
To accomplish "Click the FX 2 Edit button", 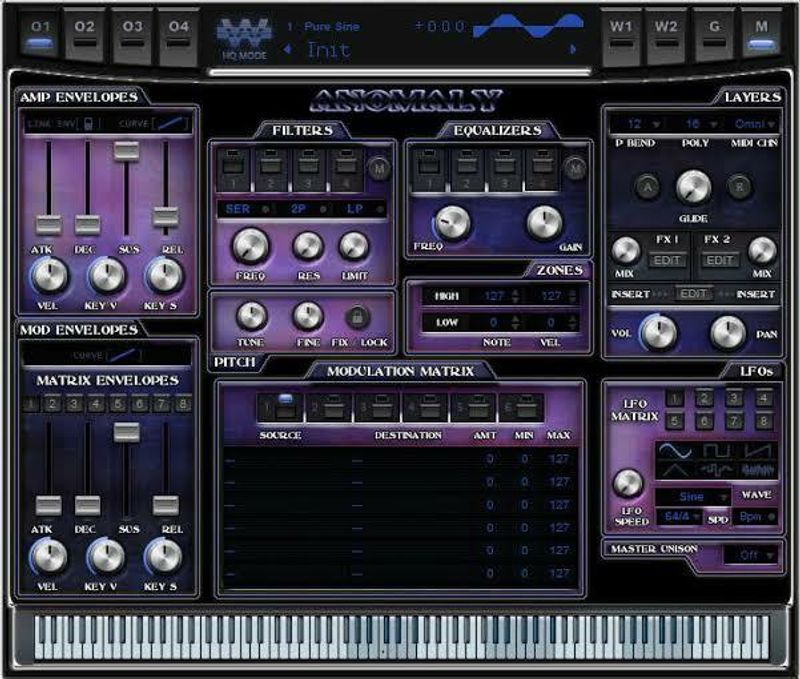I will click(719, 261).
